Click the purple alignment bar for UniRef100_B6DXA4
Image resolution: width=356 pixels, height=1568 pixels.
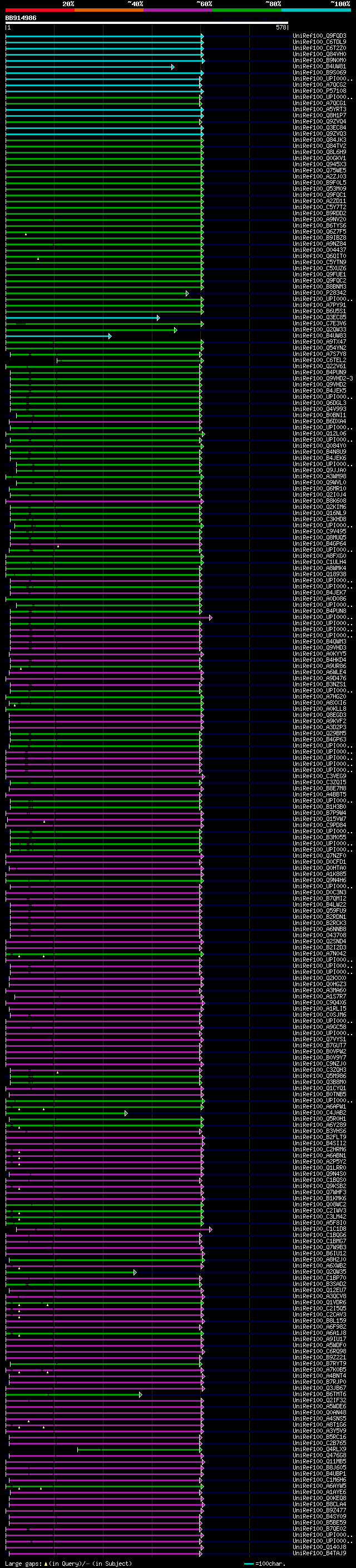click(105, 422)
